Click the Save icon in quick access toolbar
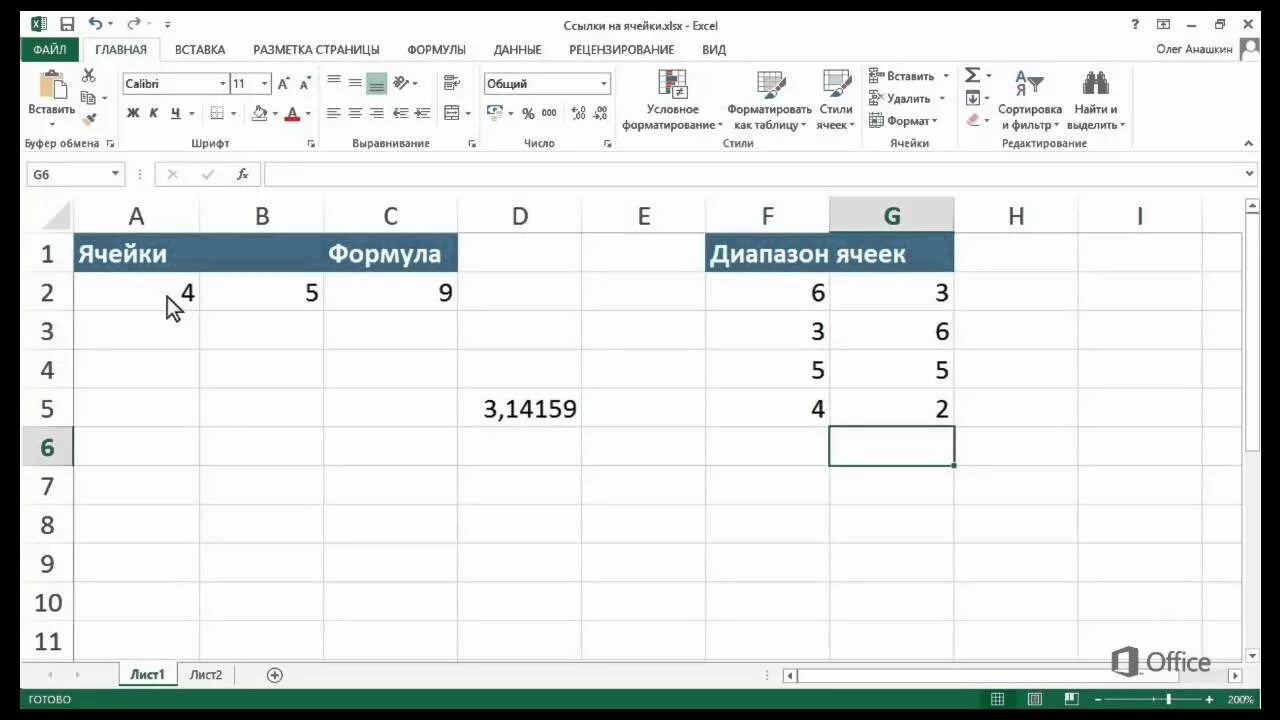This screenshot has width=1280, height=720. click(x=67, y=24)
